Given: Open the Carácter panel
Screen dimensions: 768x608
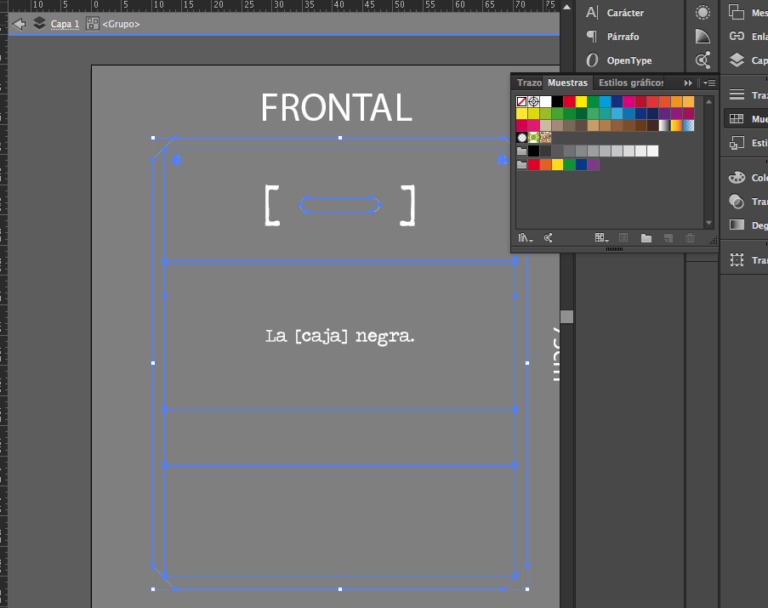Looking at the screenshot, I should [x=625, y=13].
